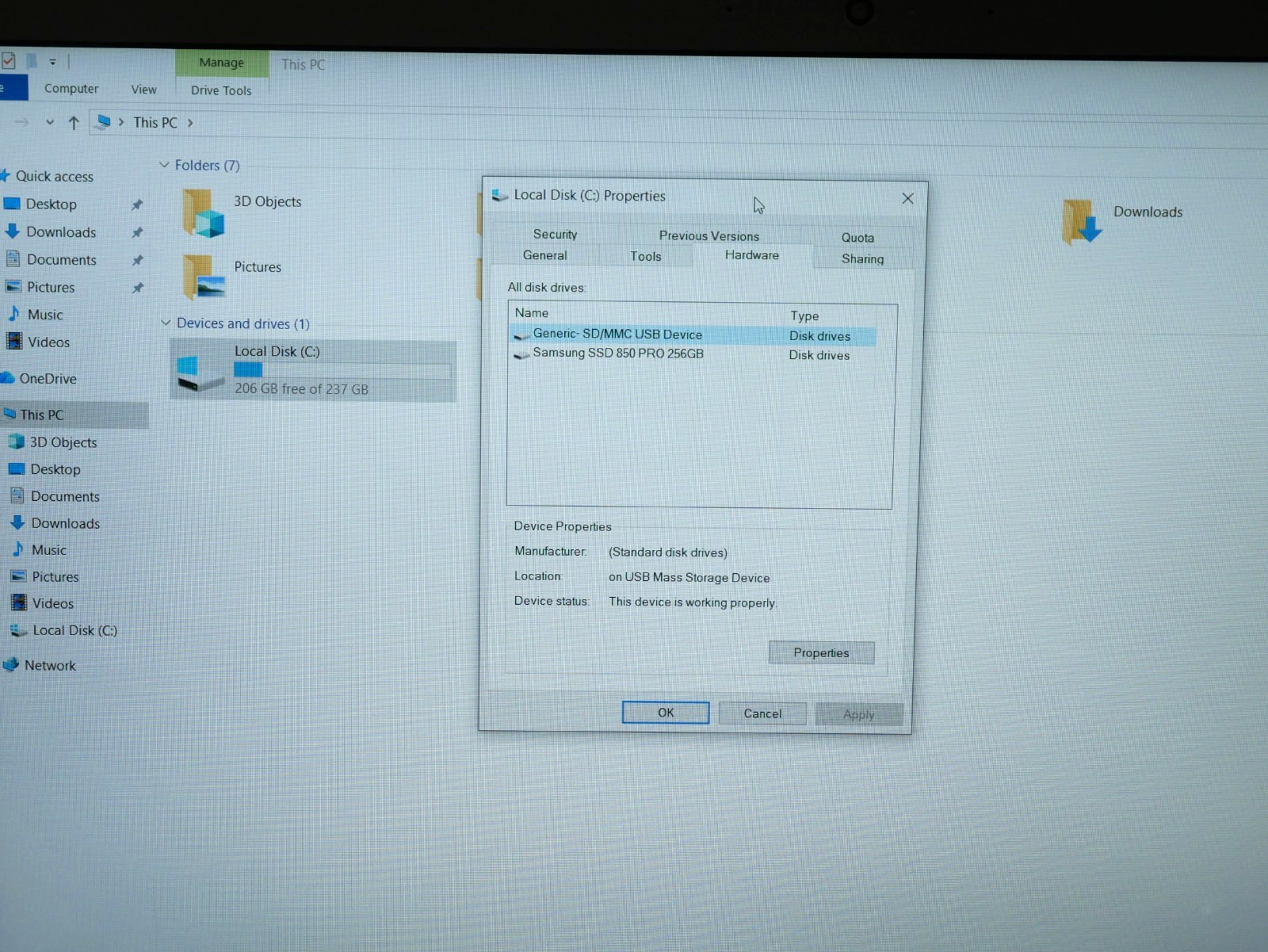Select the Samsung SSD 850 PRO 256GB row
Image resolution: width=1268 pixels, height=952 pixels.
[x=693, y=354]
